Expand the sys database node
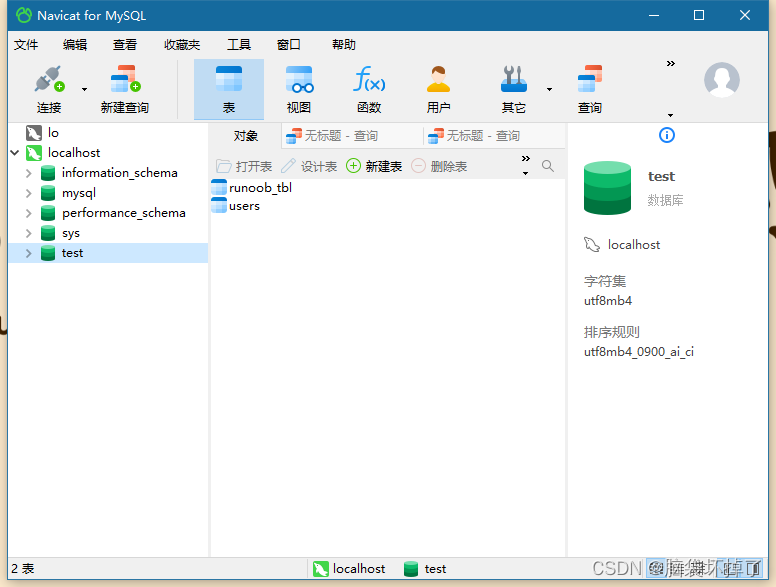Viewport: 776px width, 587px height. pos(29,233)
